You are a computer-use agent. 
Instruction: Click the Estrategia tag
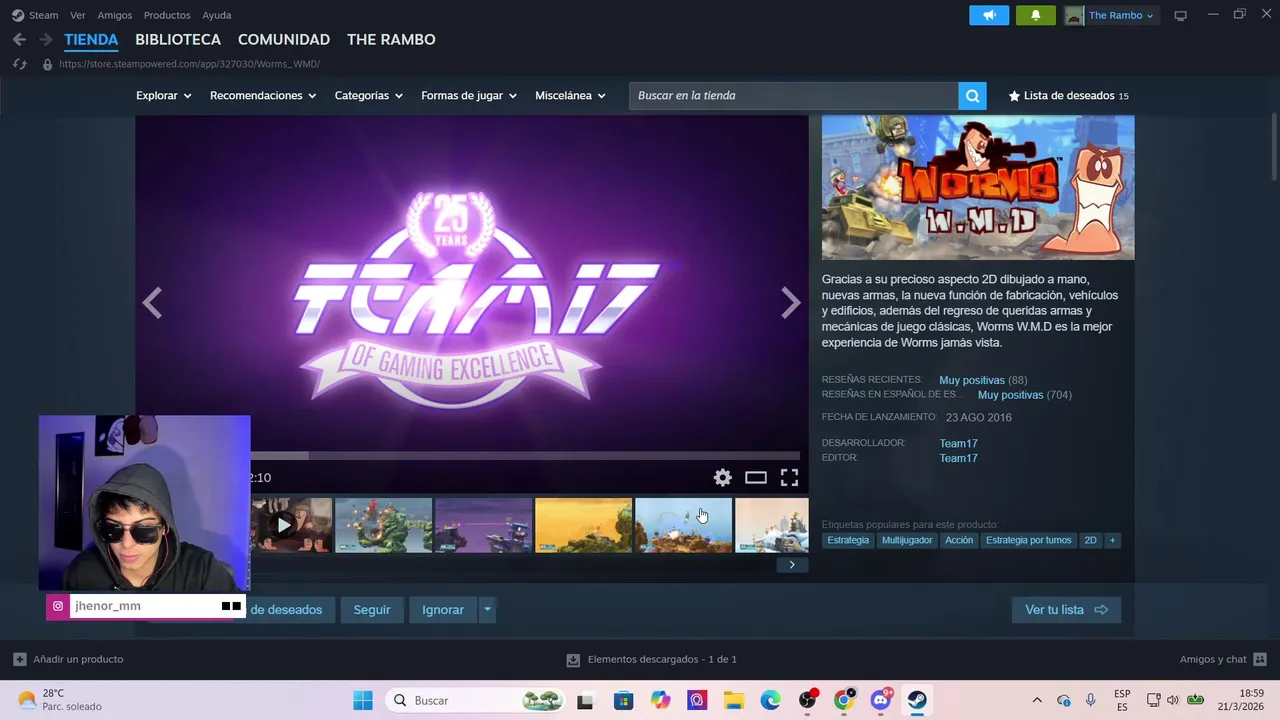(x=848, y=540)
